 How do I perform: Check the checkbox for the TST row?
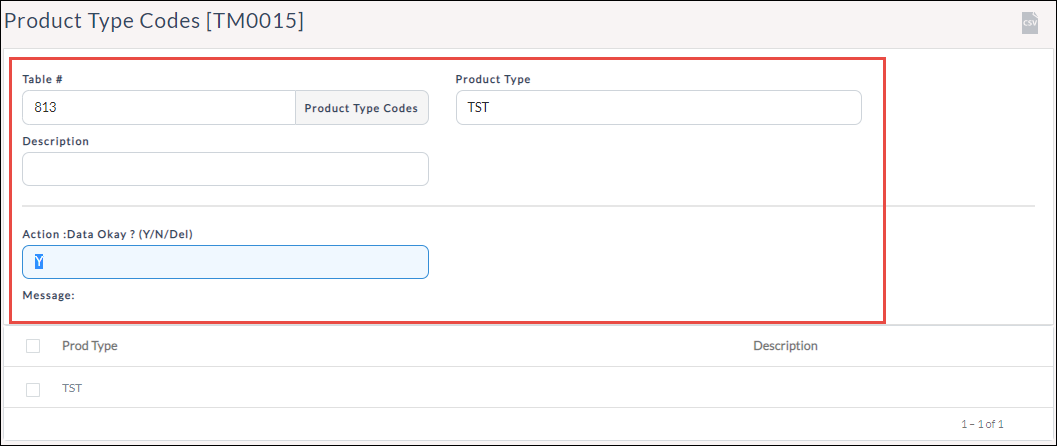pyautogui.click(x=33, y=389)
